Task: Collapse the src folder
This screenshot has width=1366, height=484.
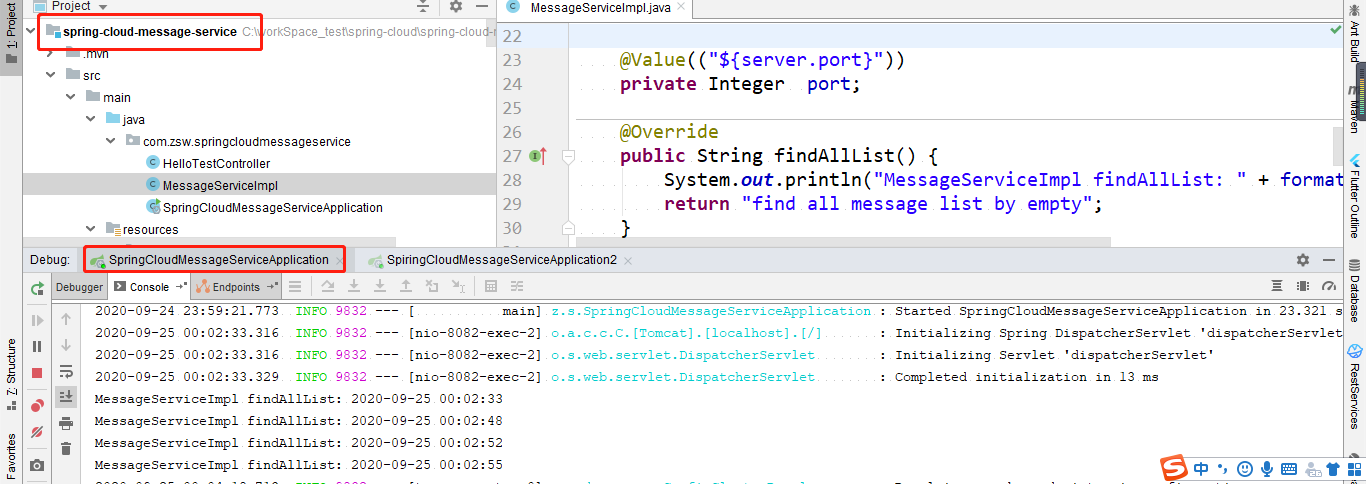Action: click(x=51, y=75)
